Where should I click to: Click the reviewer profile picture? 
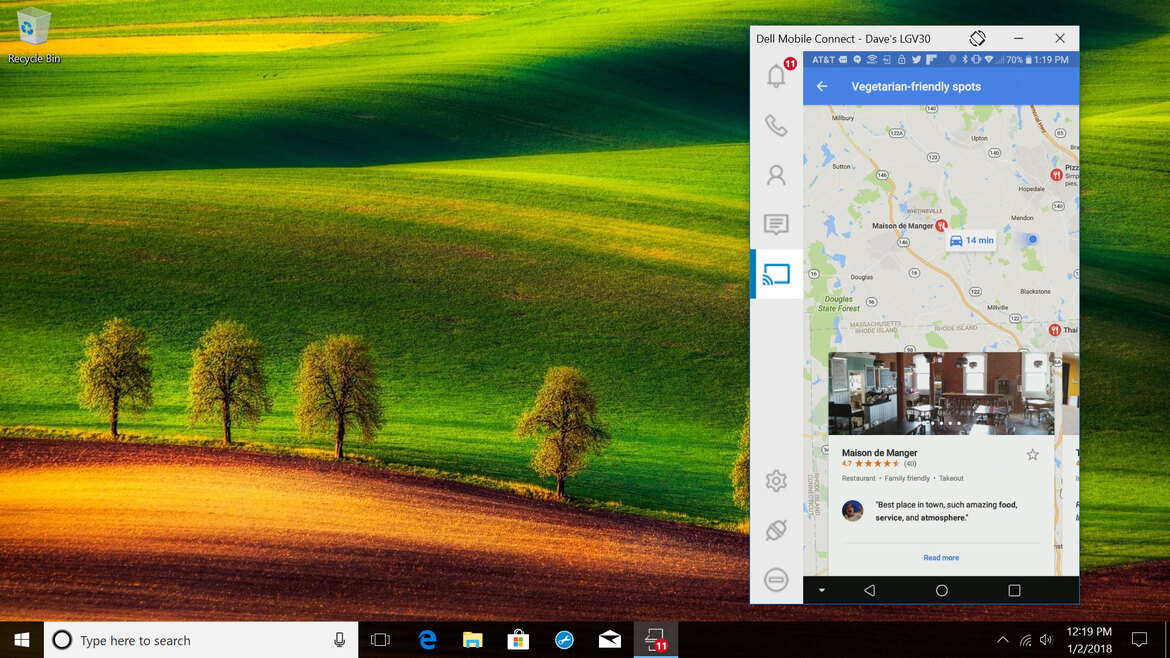853,510
